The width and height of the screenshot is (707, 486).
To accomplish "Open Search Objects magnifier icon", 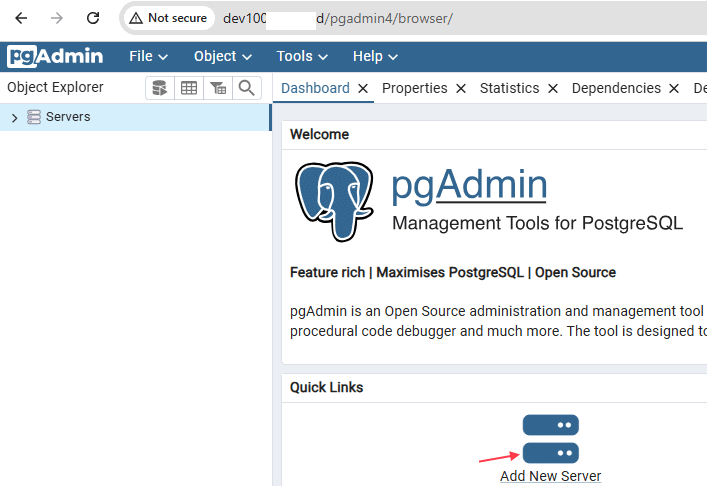I will [247, 87].
